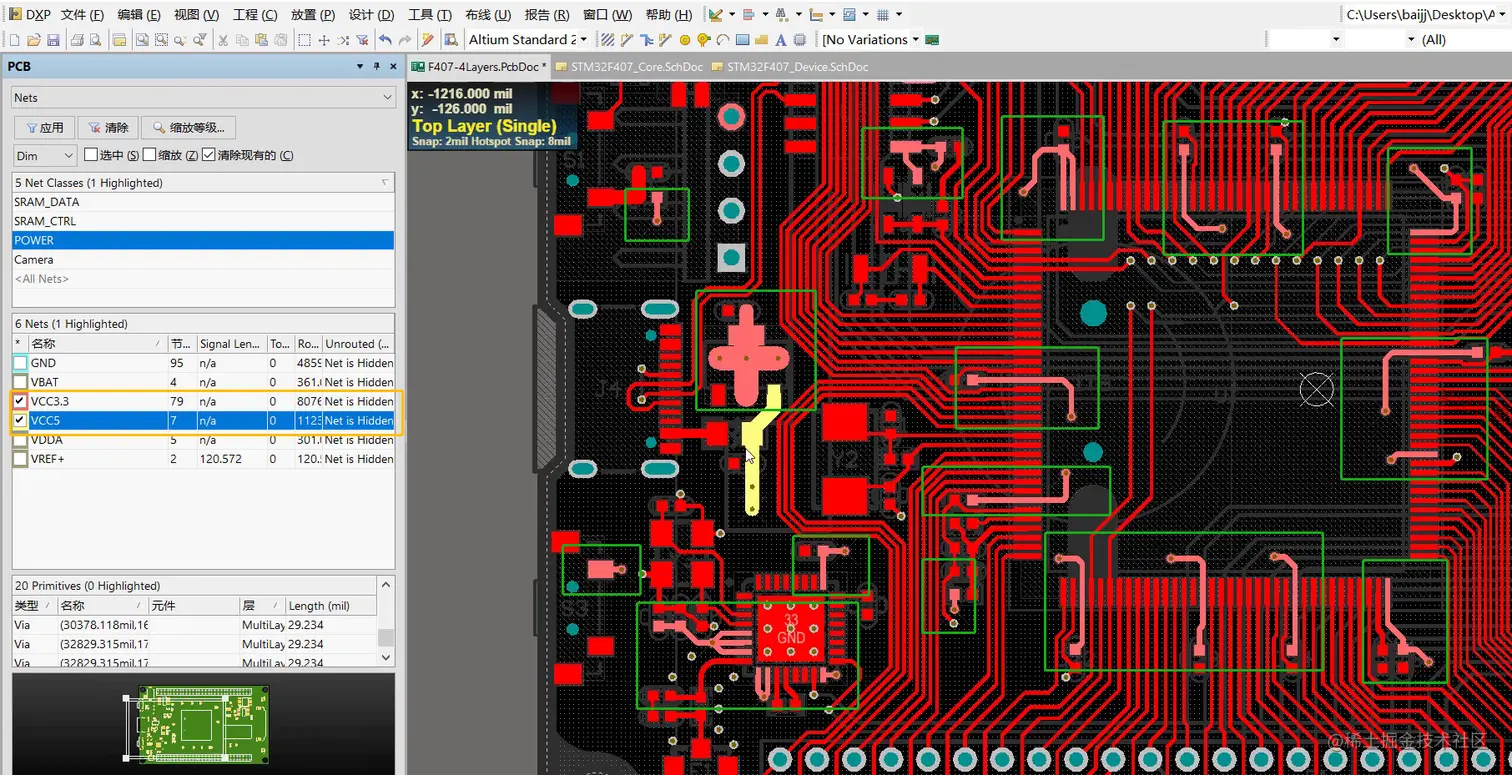Toggle the VBAT net checkbox
1512x775 pixels.
(20, 382)
